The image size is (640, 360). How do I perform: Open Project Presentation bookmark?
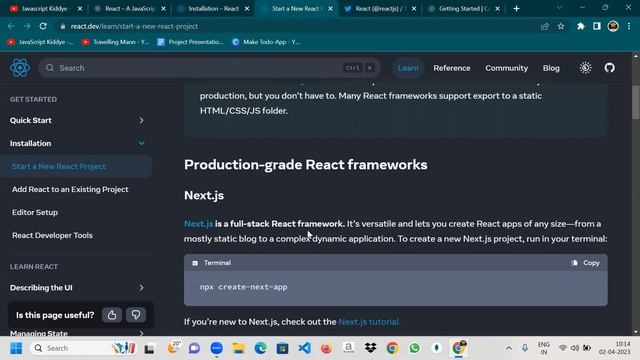pos(190,42)
